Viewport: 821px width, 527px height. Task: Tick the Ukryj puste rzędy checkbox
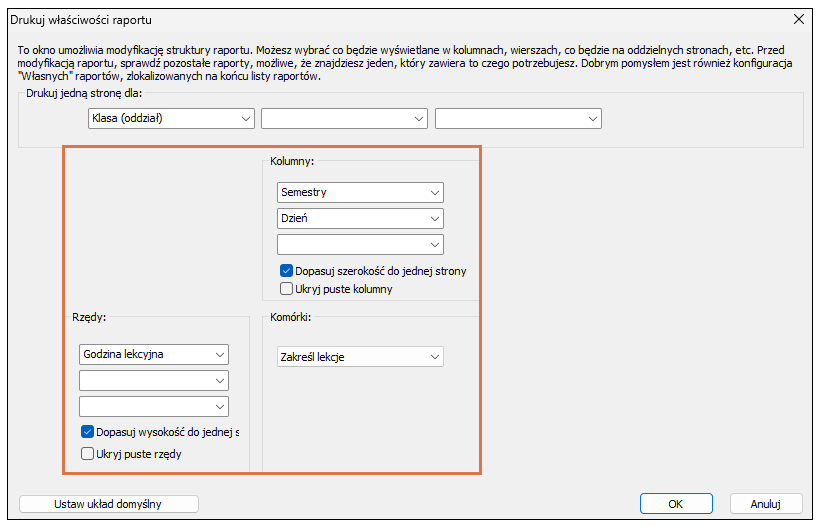(x=87, y=454)
